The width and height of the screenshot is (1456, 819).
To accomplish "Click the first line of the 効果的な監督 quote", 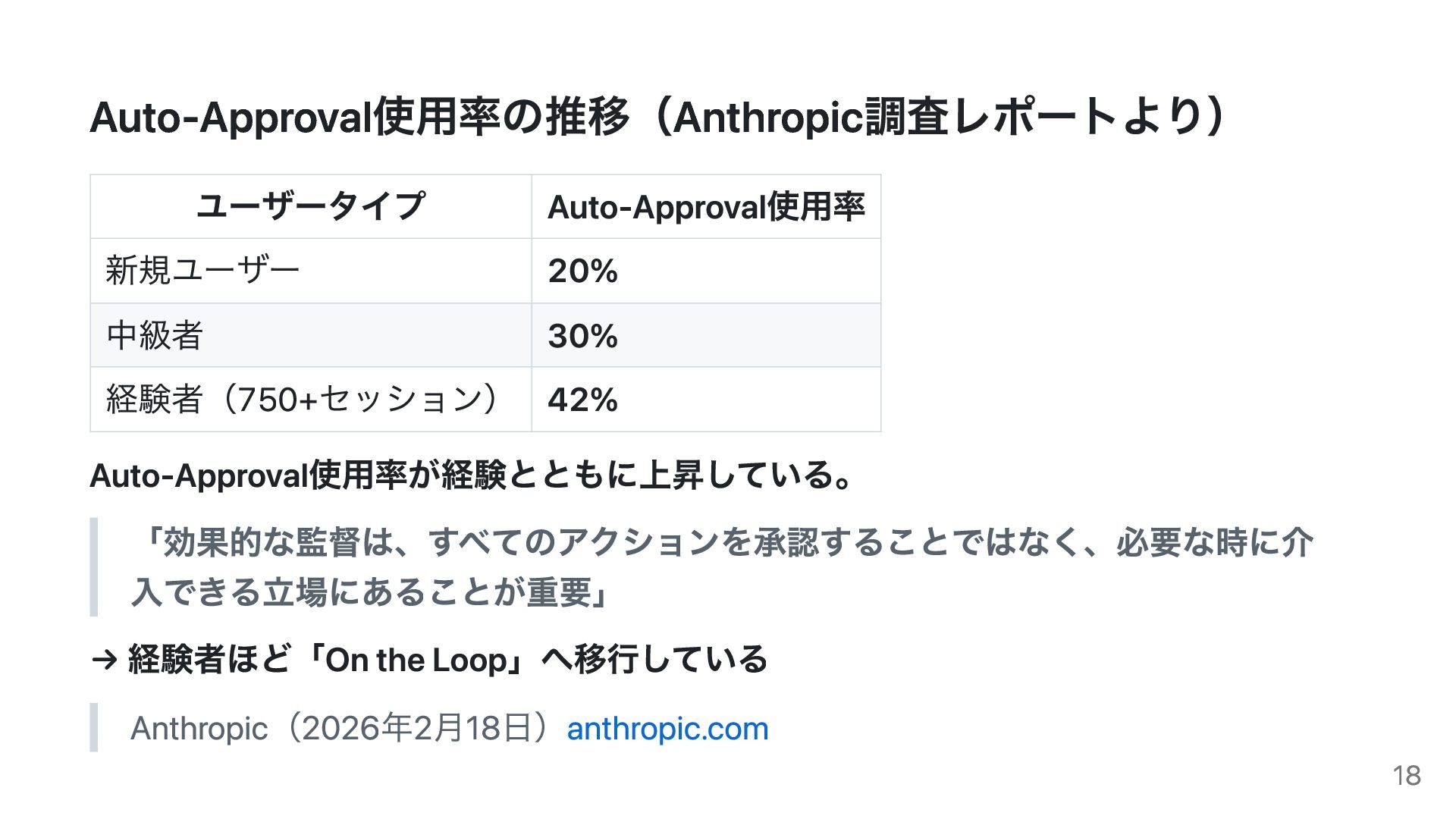I will tap(720, 543).
